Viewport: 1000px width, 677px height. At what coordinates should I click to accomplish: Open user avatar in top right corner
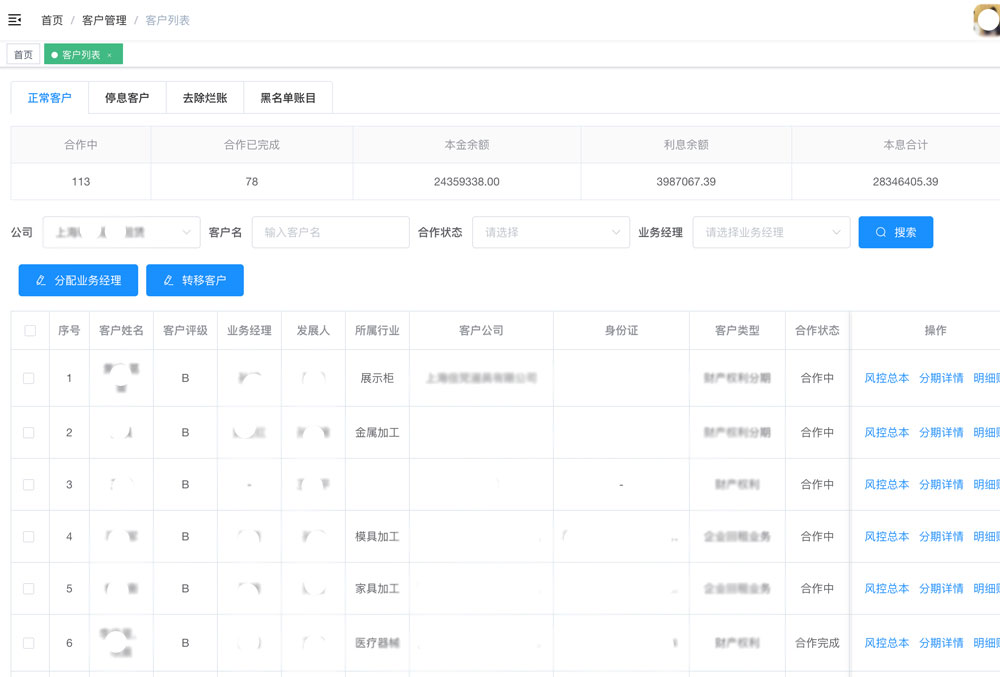(987, 20)
